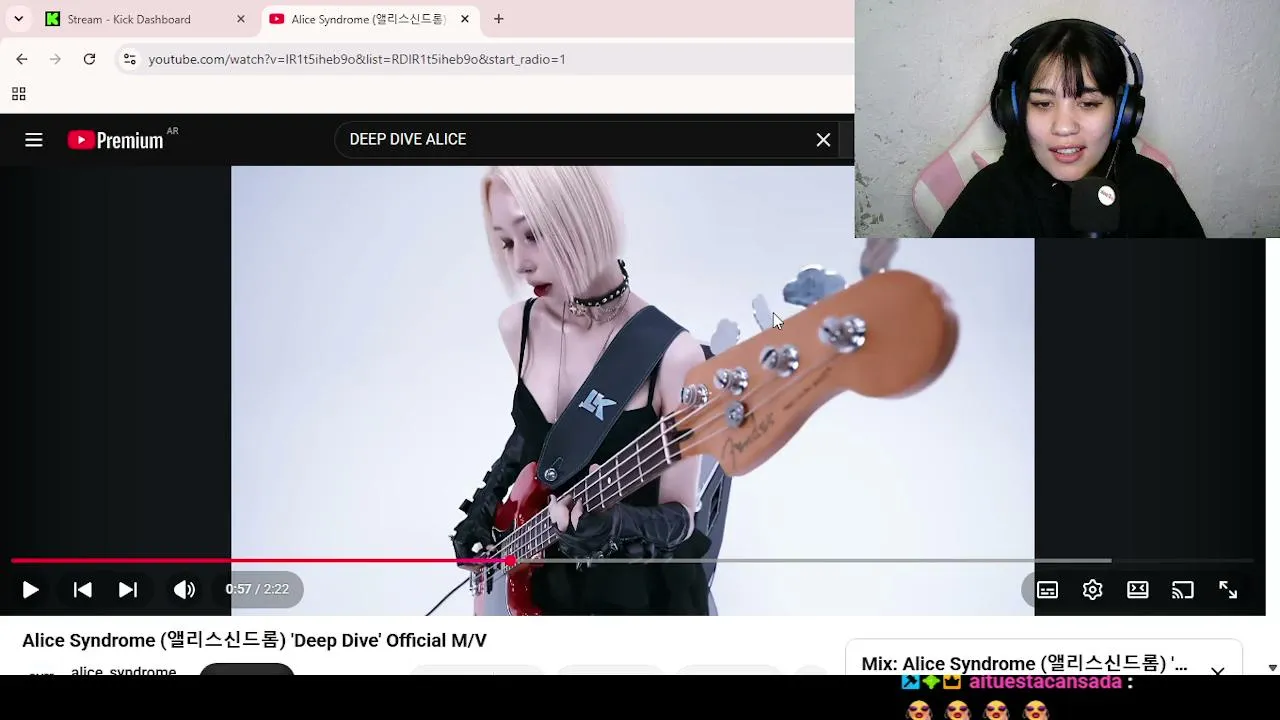Screen dimensions: 1280x720
Task: Go to YouTube Premium home logo
Action: click(116, 140)
